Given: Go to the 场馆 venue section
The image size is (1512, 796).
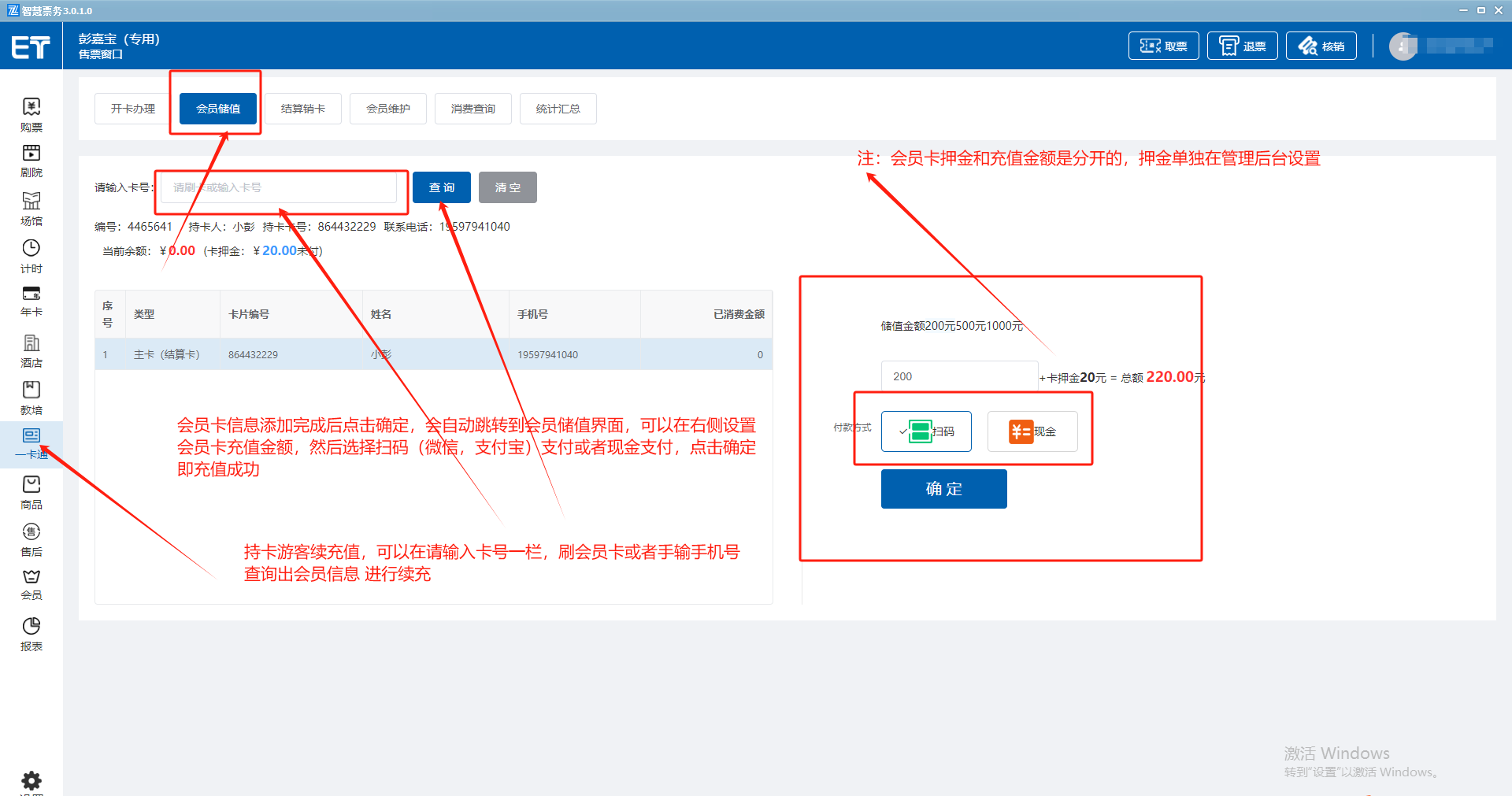Looking at the screenshot, I should click(31, 209).
